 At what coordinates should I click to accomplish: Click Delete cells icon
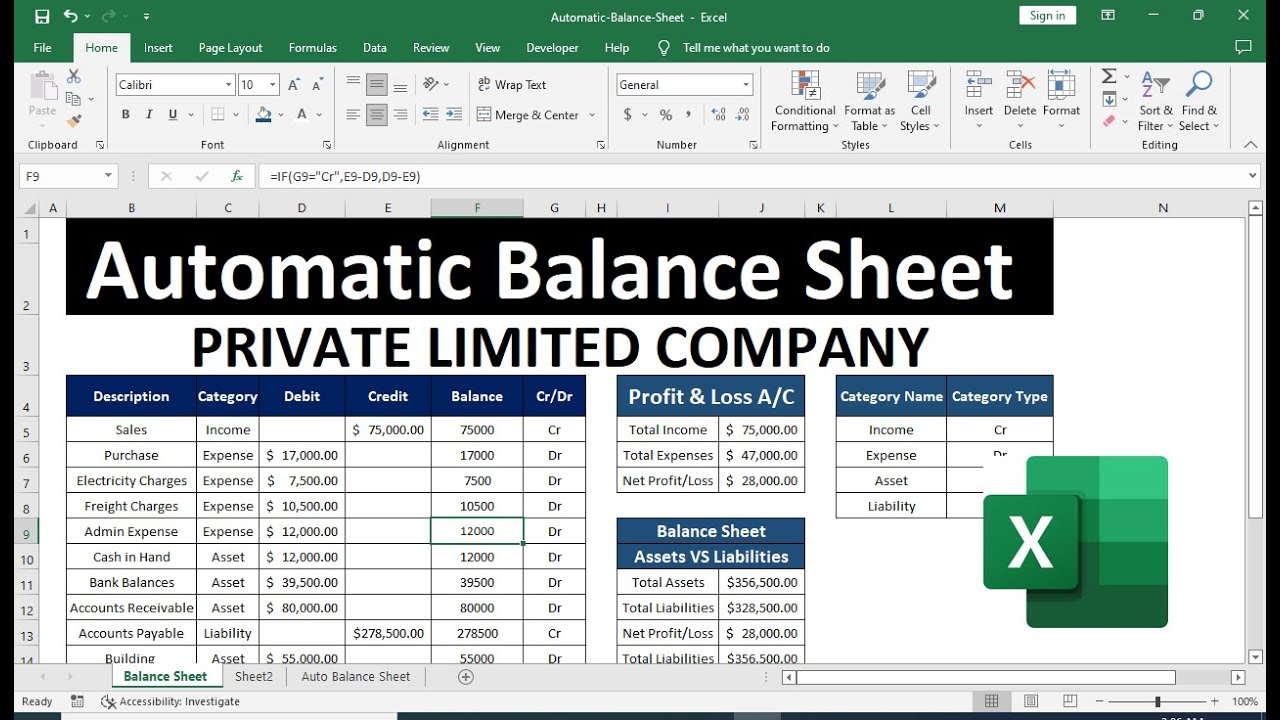[1020, 85]
